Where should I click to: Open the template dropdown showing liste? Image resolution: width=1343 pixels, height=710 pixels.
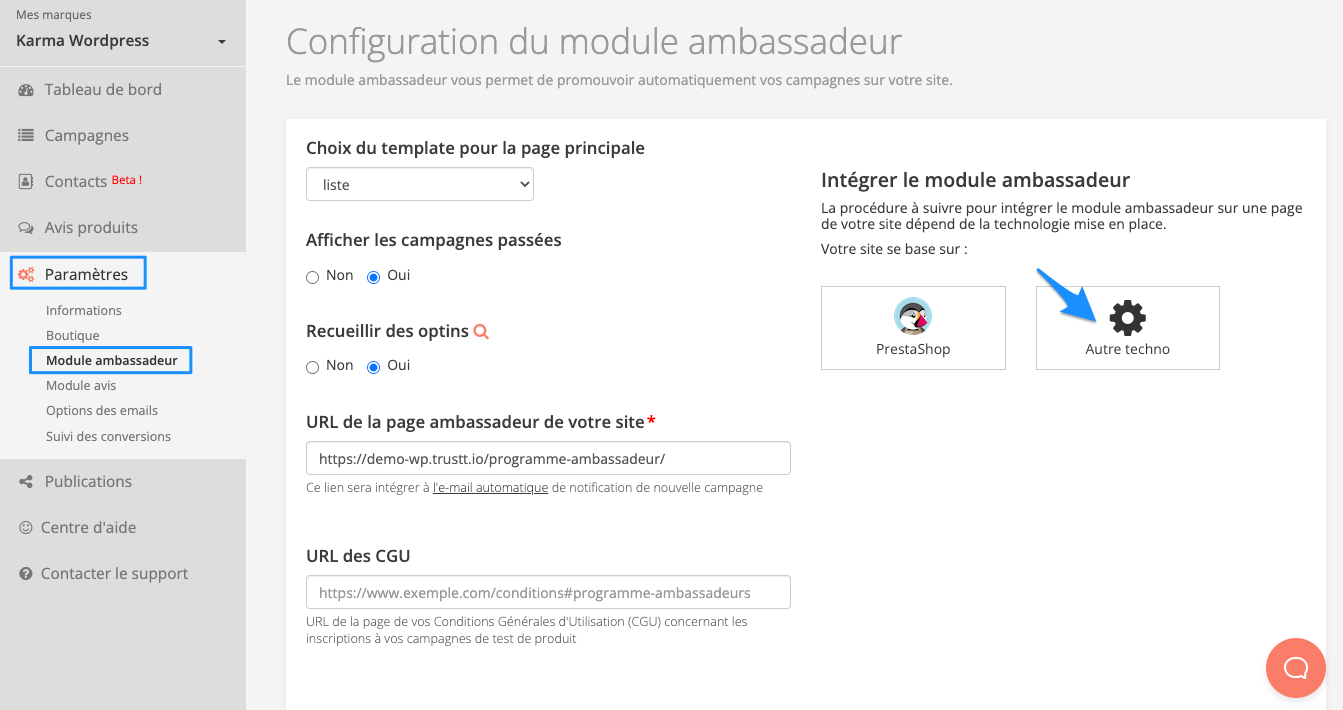click(x=420, y=185)
